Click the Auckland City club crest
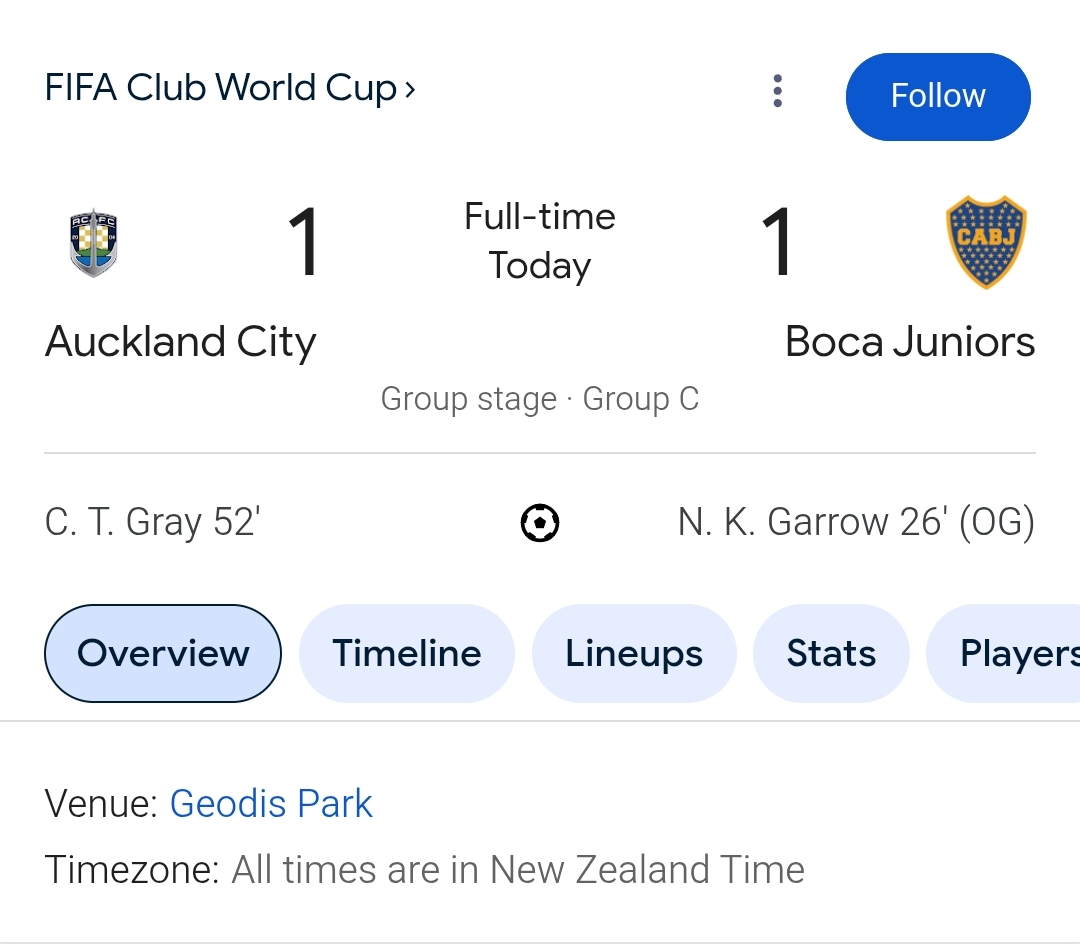Viewport: 1080px width, 944px height. point(94,243)
